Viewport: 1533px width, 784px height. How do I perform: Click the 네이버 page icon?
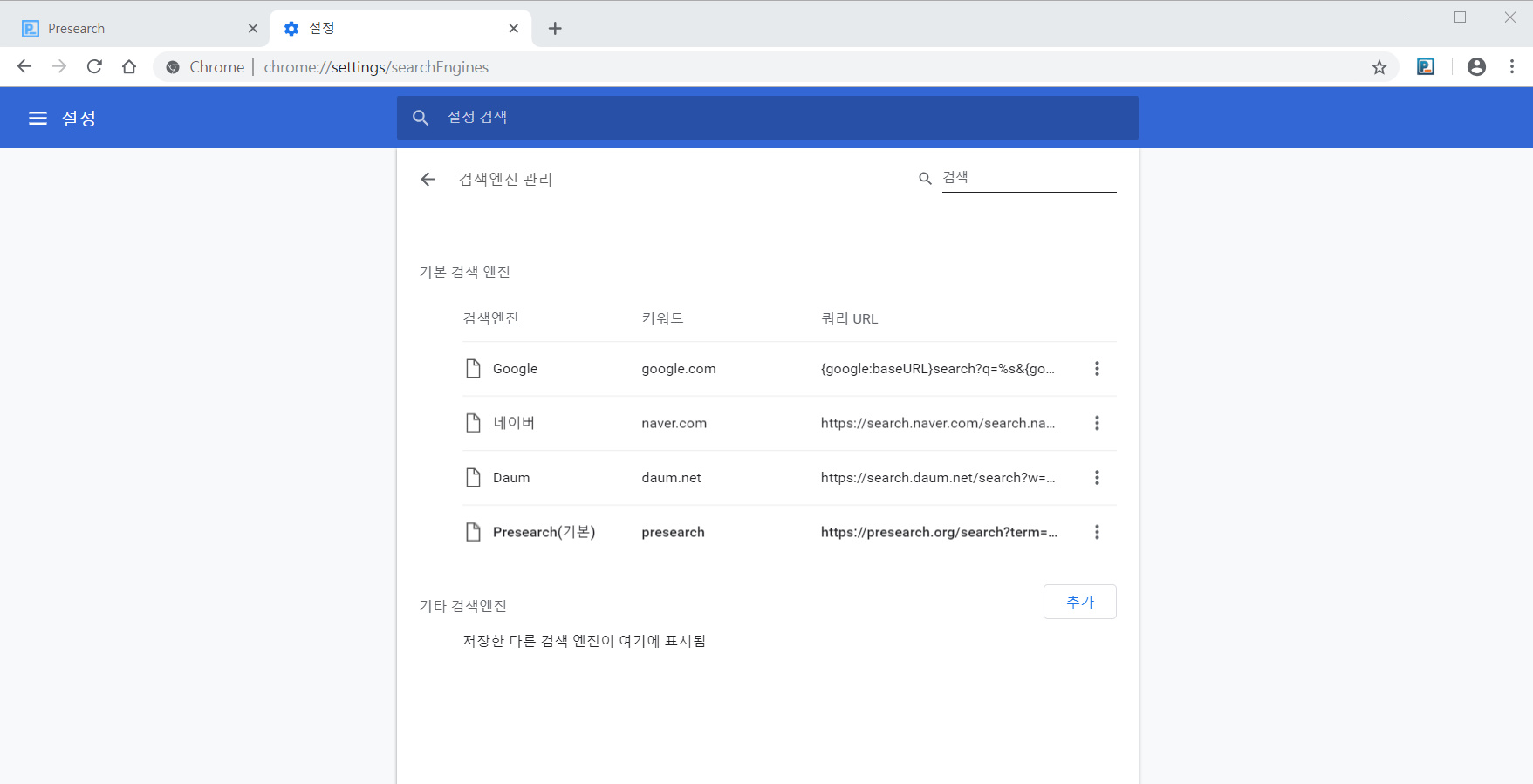(x=473, y=423)
